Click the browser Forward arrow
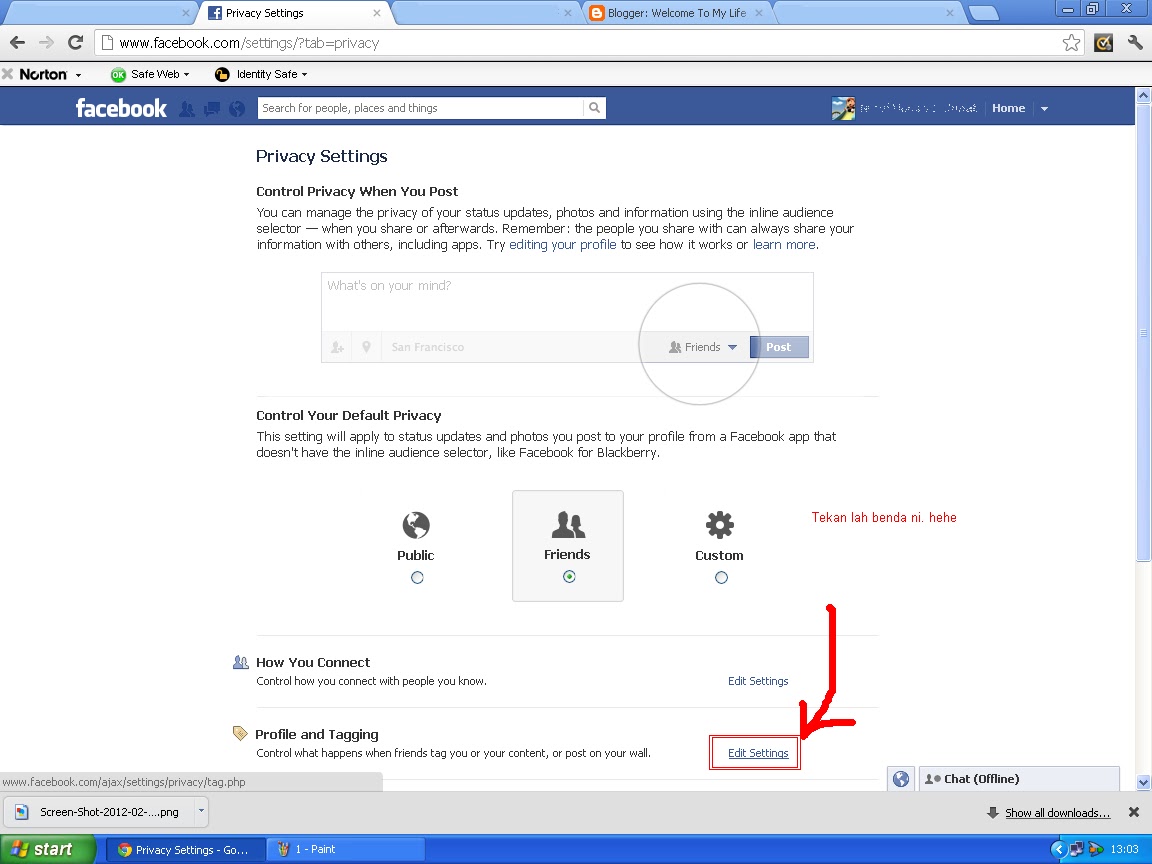Image resolution: width=1152 pixels, height=864 pixels. point(46,43)
